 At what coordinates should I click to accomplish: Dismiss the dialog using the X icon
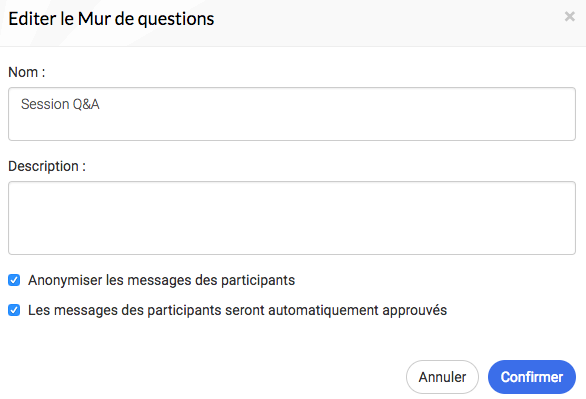click(569, 16)
